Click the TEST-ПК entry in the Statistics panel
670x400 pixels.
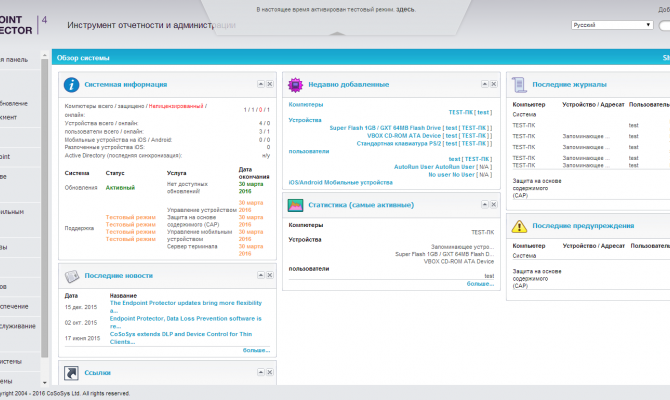[482, 232]
